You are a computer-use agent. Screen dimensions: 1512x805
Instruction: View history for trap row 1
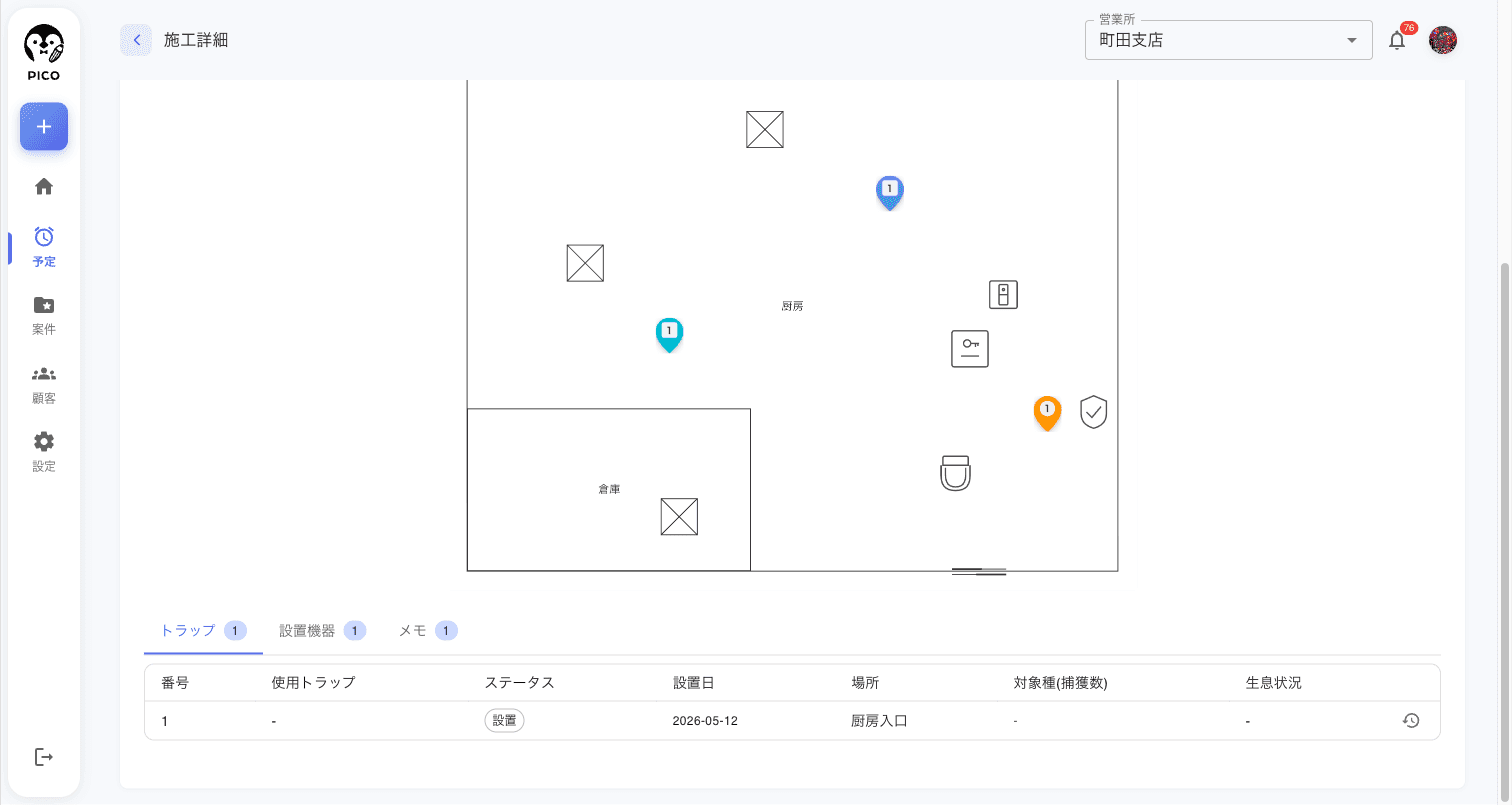1411,720
